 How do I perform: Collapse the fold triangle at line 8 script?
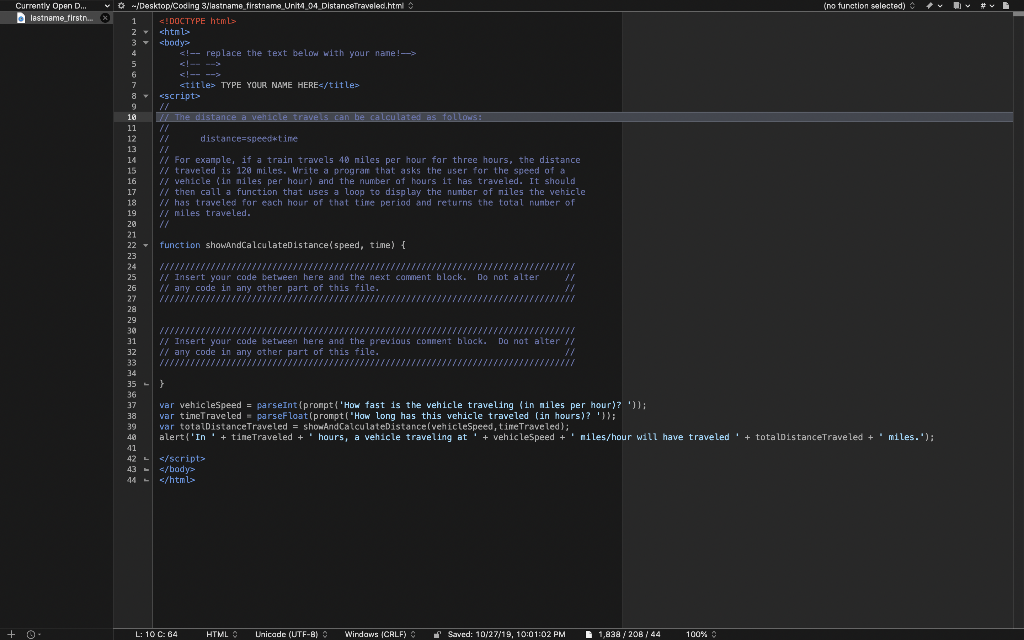click(146, 96)
